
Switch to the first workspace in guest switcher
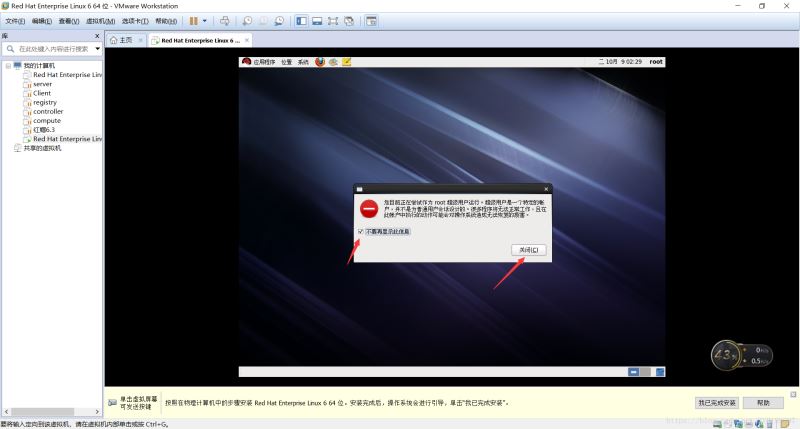pyautogui.click(x=633, y=372)
